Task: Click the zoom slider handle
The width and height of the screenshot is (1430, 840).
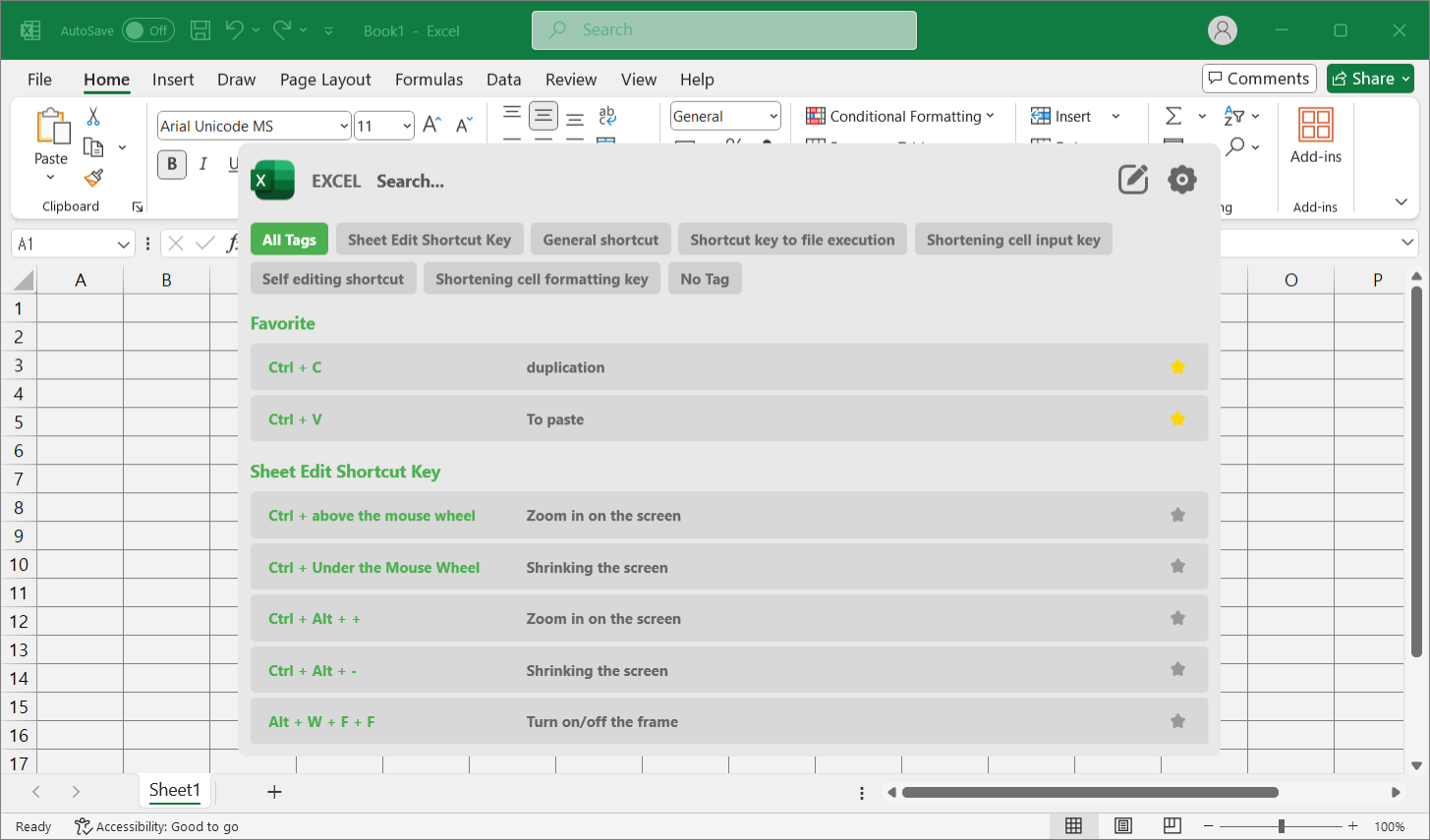Action: 1282,826
